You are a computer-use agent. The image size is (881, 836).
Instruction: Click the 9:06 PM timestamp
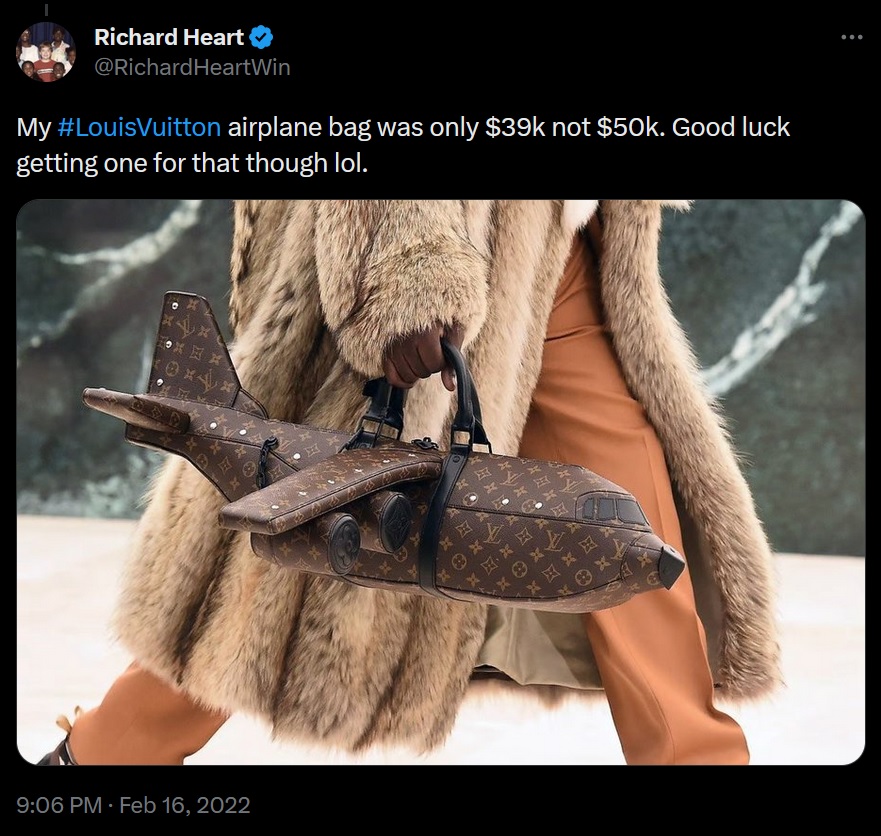pyautogui.click(x=59, y=805)
